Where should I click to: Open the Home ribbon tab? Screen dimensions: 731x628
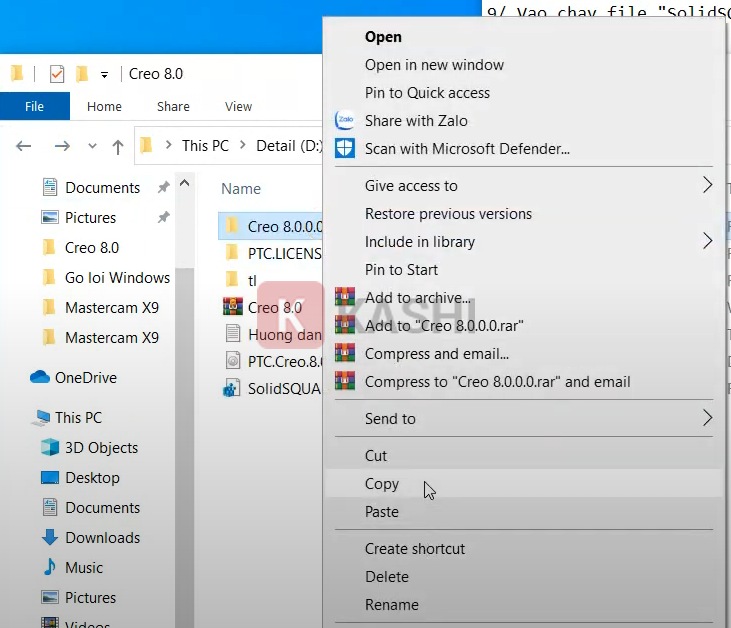click(x=104, y=106)
